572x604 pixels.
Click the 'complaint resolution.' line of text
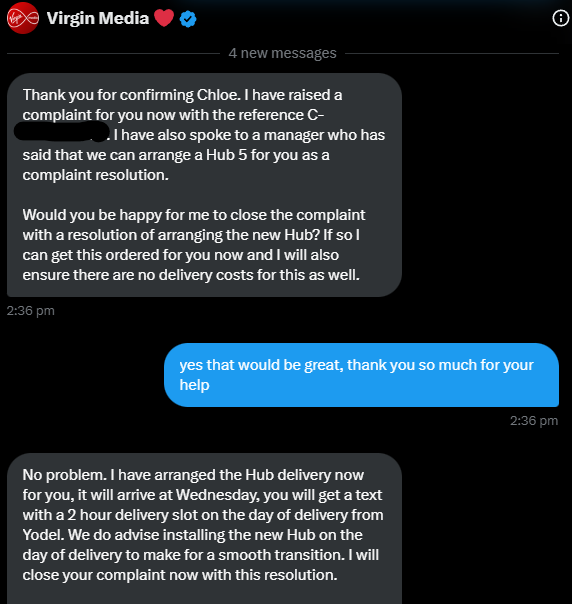coord(96,175)
